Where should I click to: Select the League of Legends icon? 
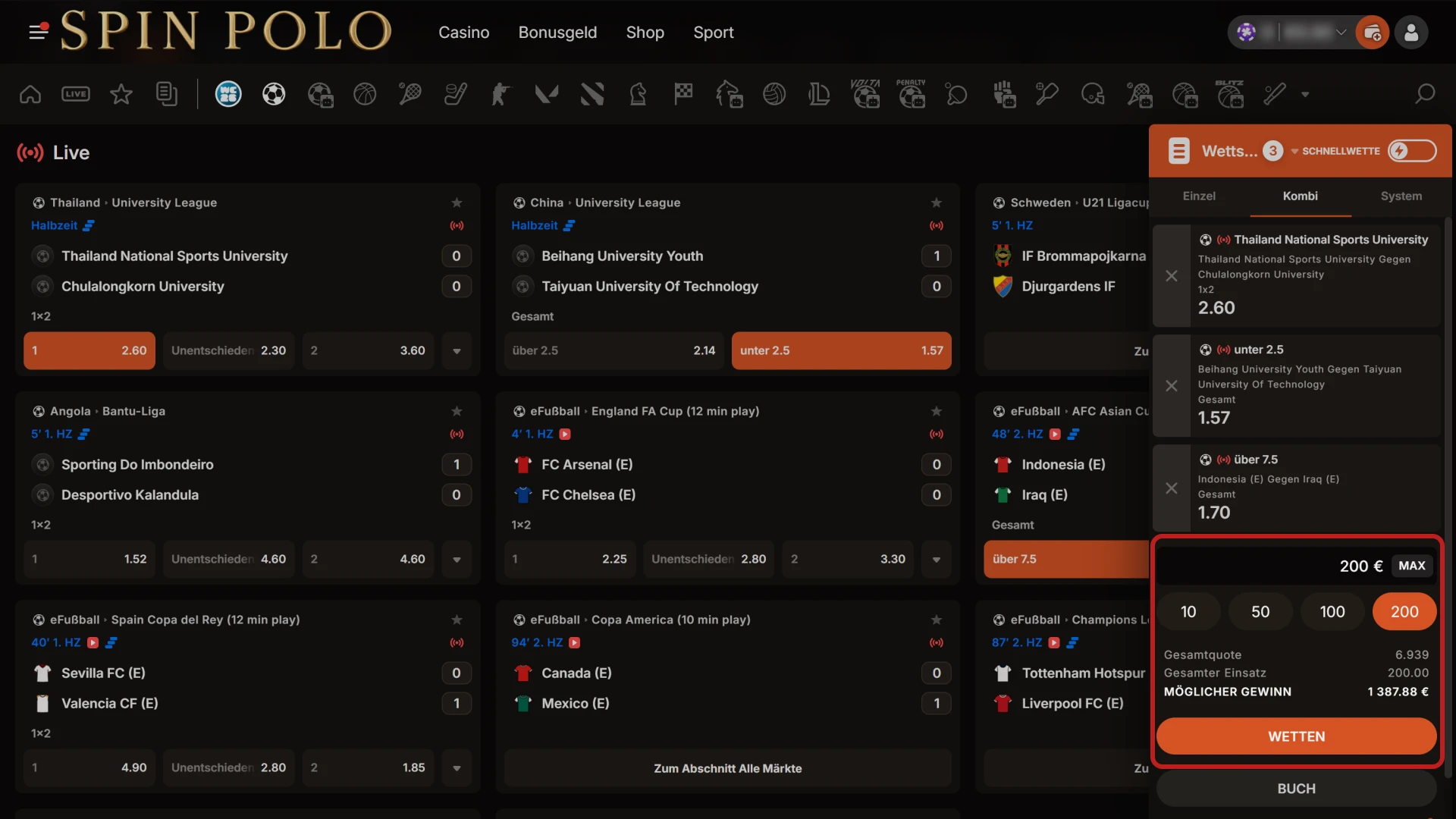(x=820, y=94)
